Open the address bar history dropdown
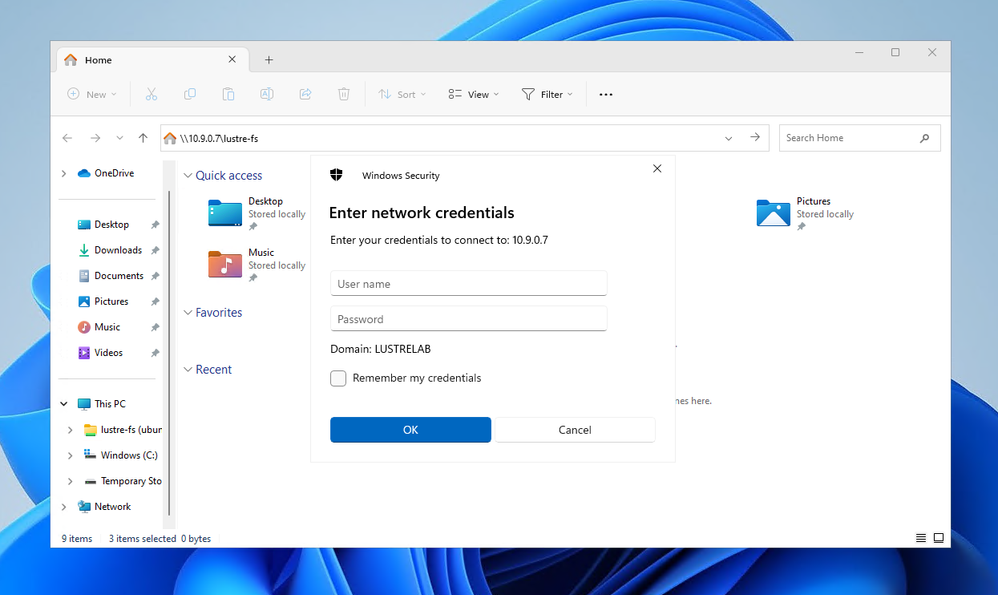The height and width of the screenshot is (595, 998). pos(728,138)
